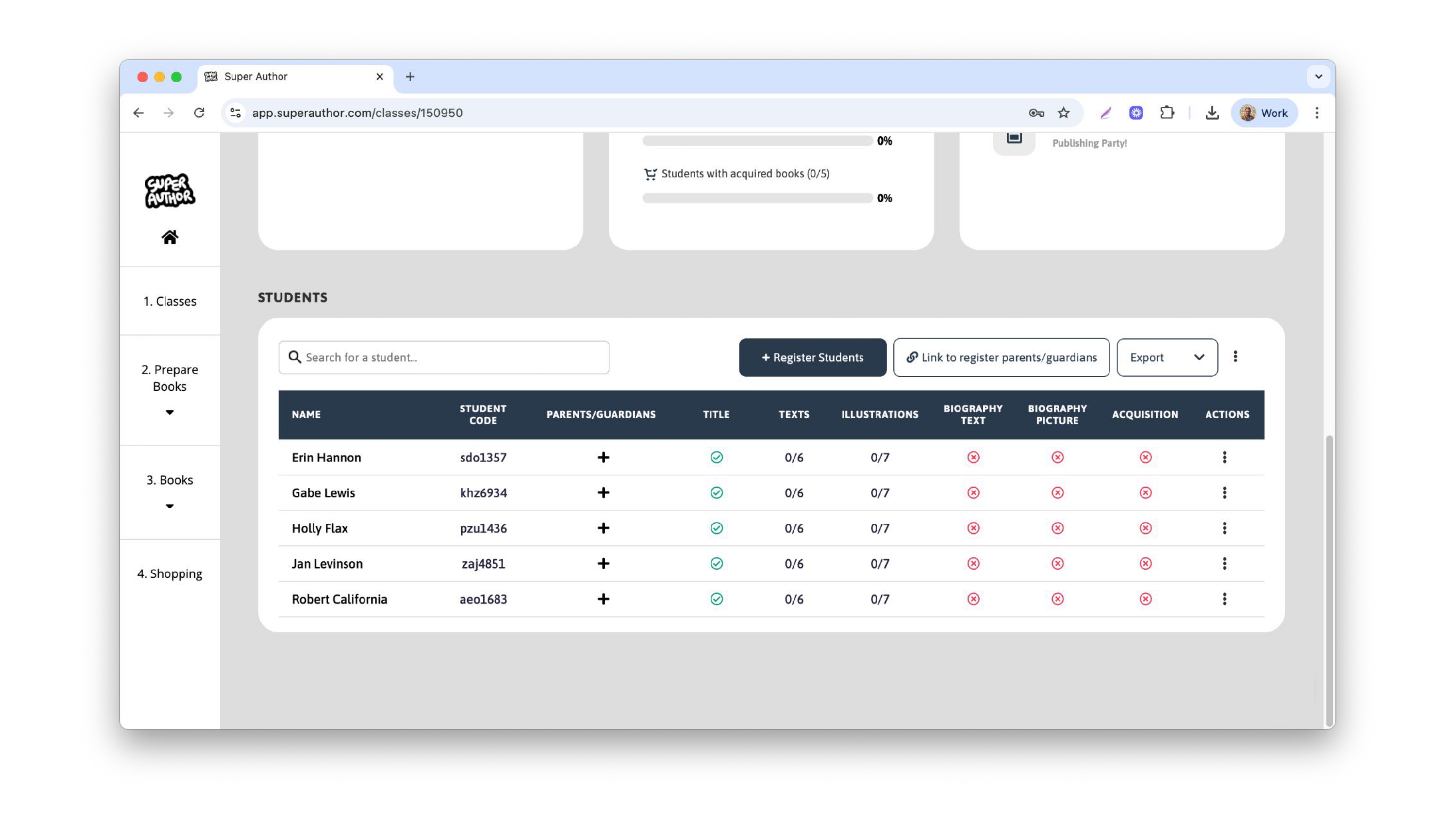This screenshot has width=1456, height=819.
Task: Add parent/guardian for Jan Levinson
Action: 603,563
